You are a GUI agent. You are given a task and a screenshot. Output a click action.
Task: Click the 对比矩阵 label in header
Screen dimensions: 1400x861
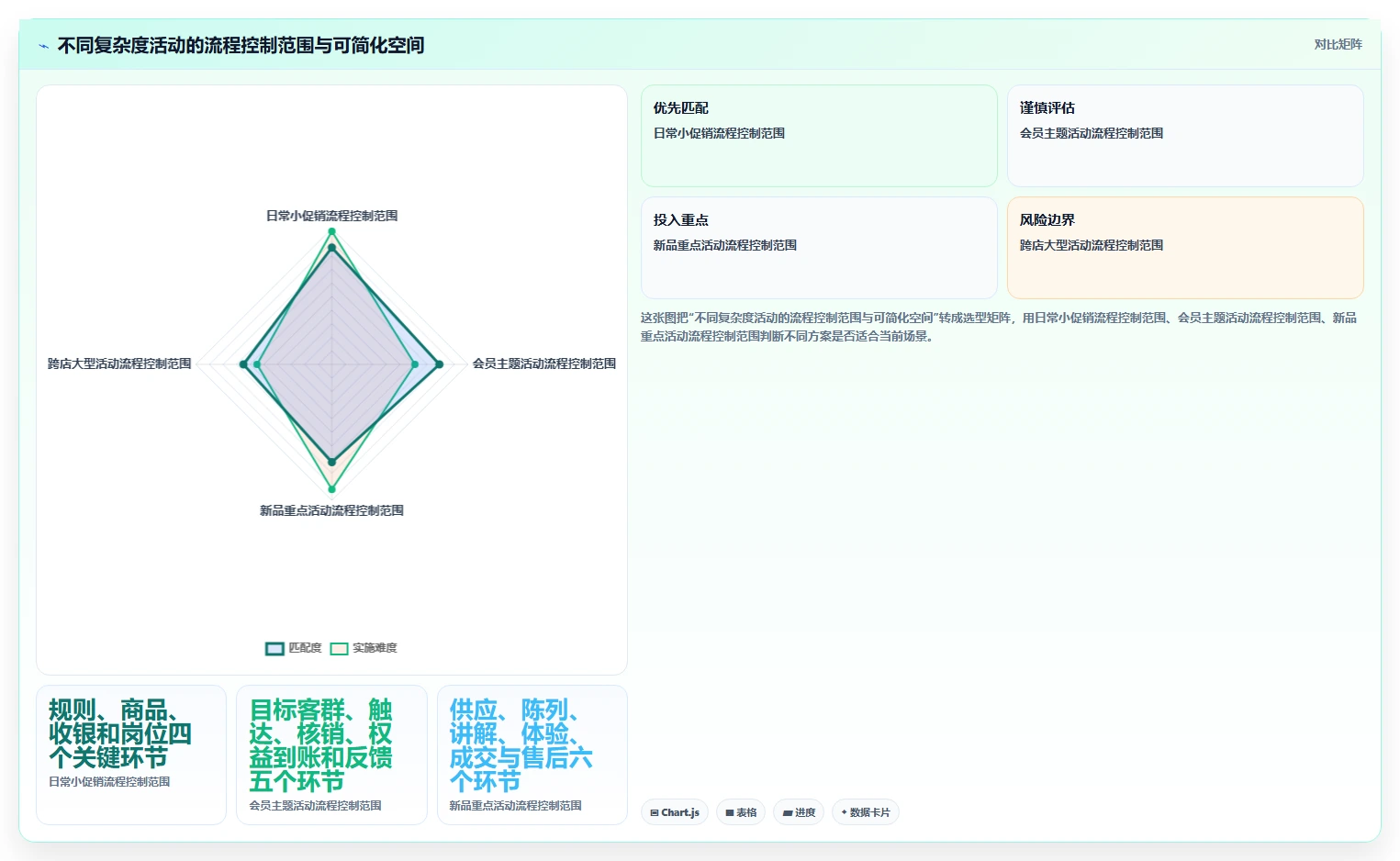pyautogui.click(x=1338, y=44)
